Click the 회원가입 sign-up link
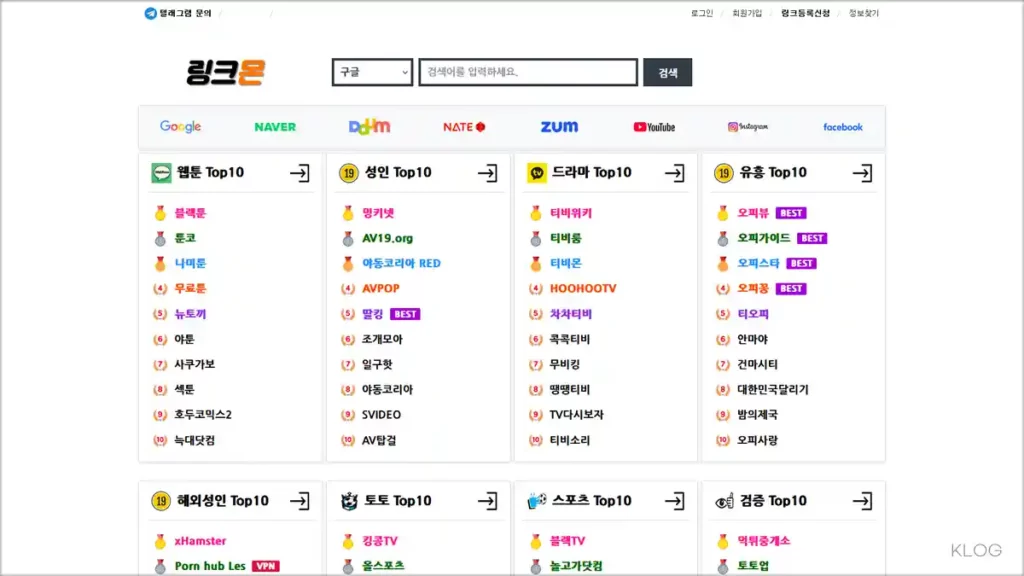This screenshot has width=1024, height=576. click(x=746, y=13)
